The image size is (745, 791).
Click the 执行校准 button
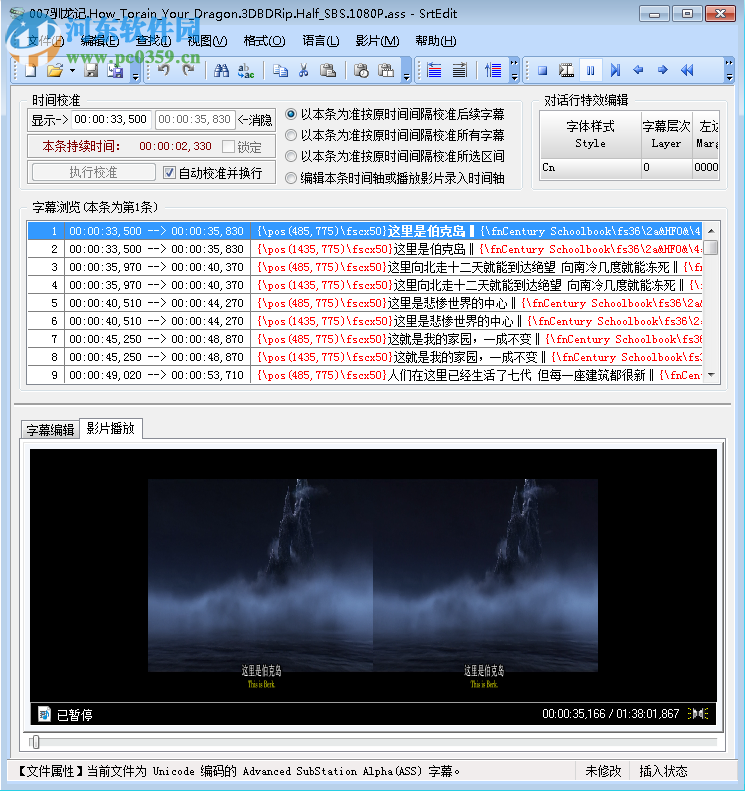coord(93,173)
